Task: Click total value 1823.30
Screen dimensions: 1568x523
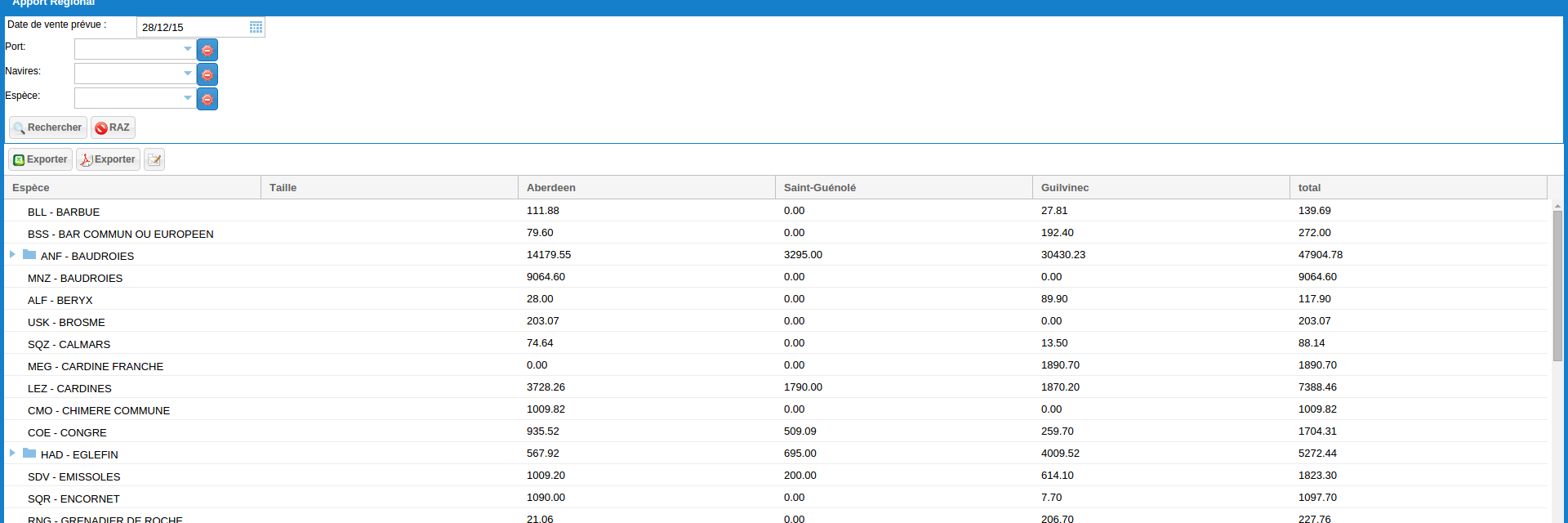Action: [x=1317, y=476]
